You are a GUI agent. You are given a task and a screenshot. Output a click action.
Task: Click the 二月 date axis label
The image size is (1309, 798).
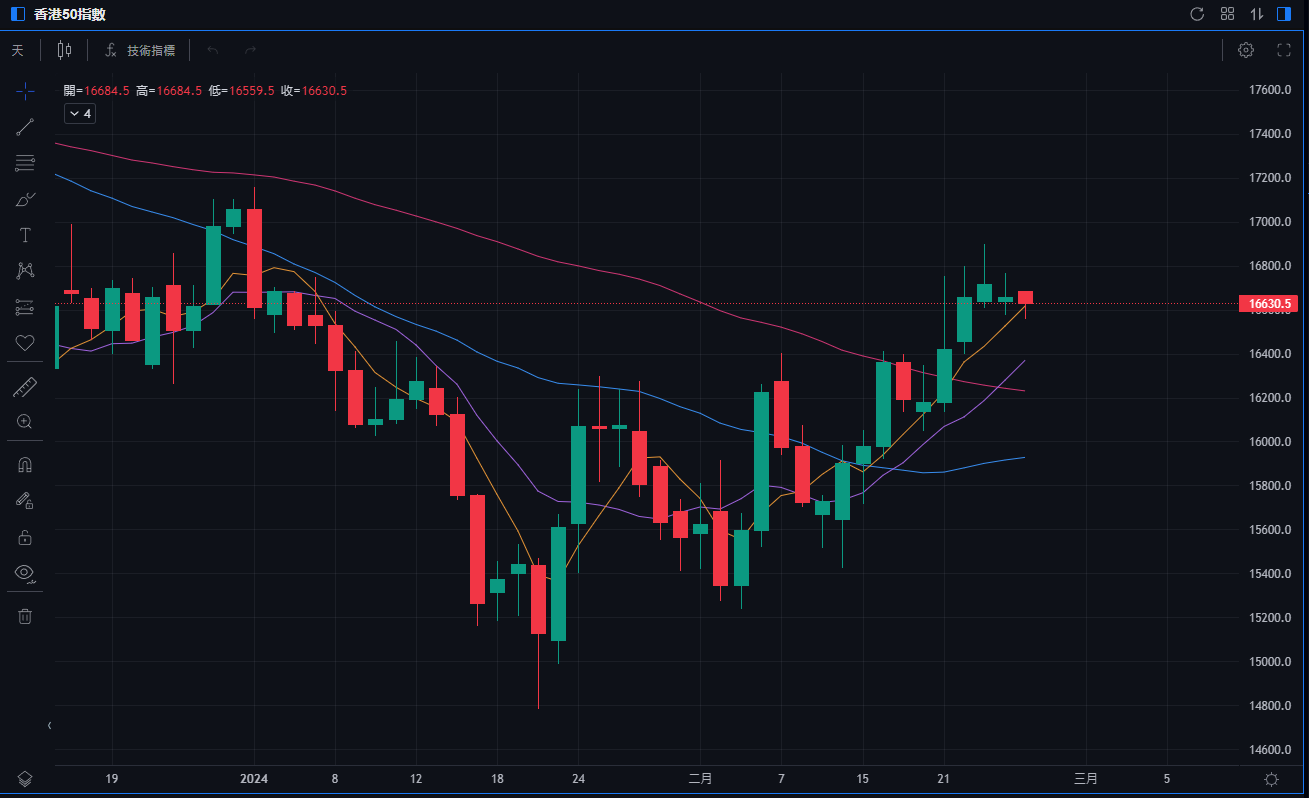700,779
